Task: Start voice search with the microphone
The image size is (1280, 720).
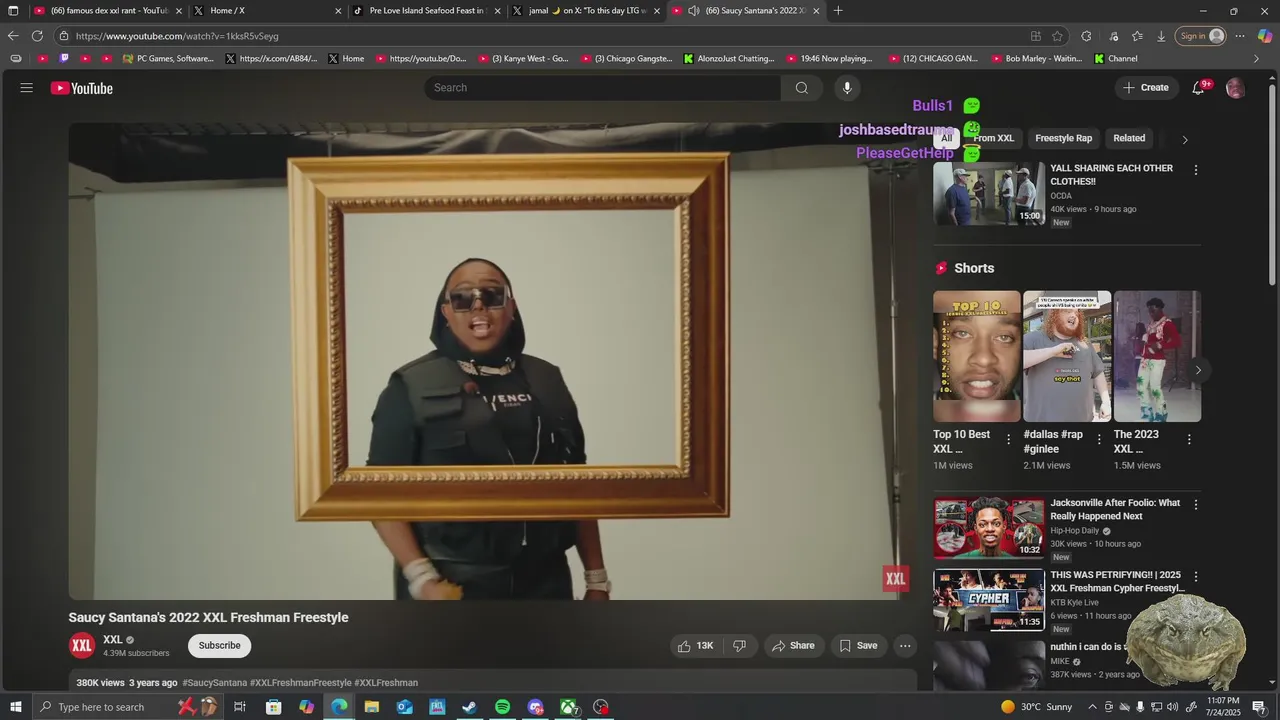Action: [847, 88]
